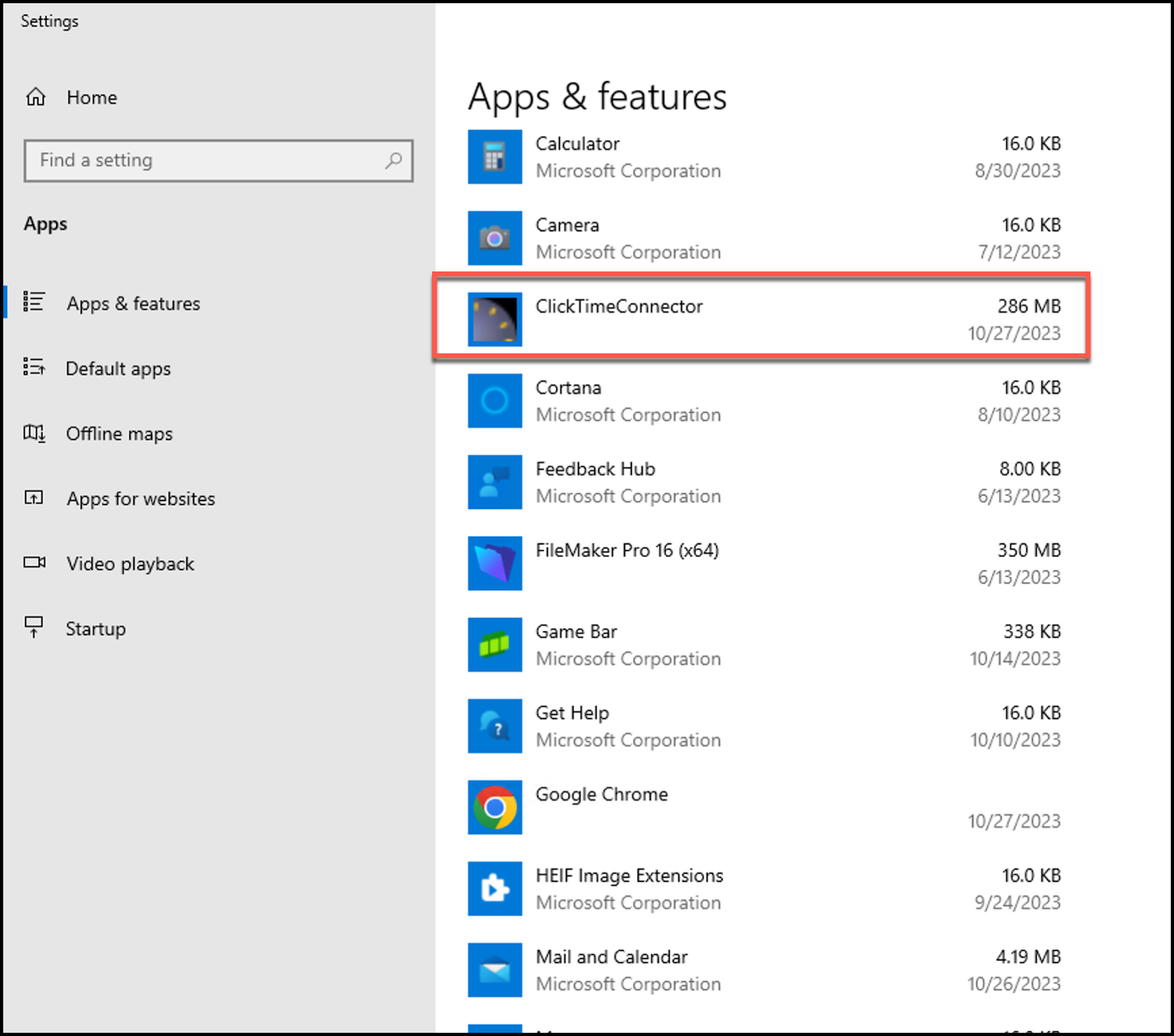Click the Default apps icon
The image size is (1174, 1036).
pyautogui.click(x=34, y=367)
